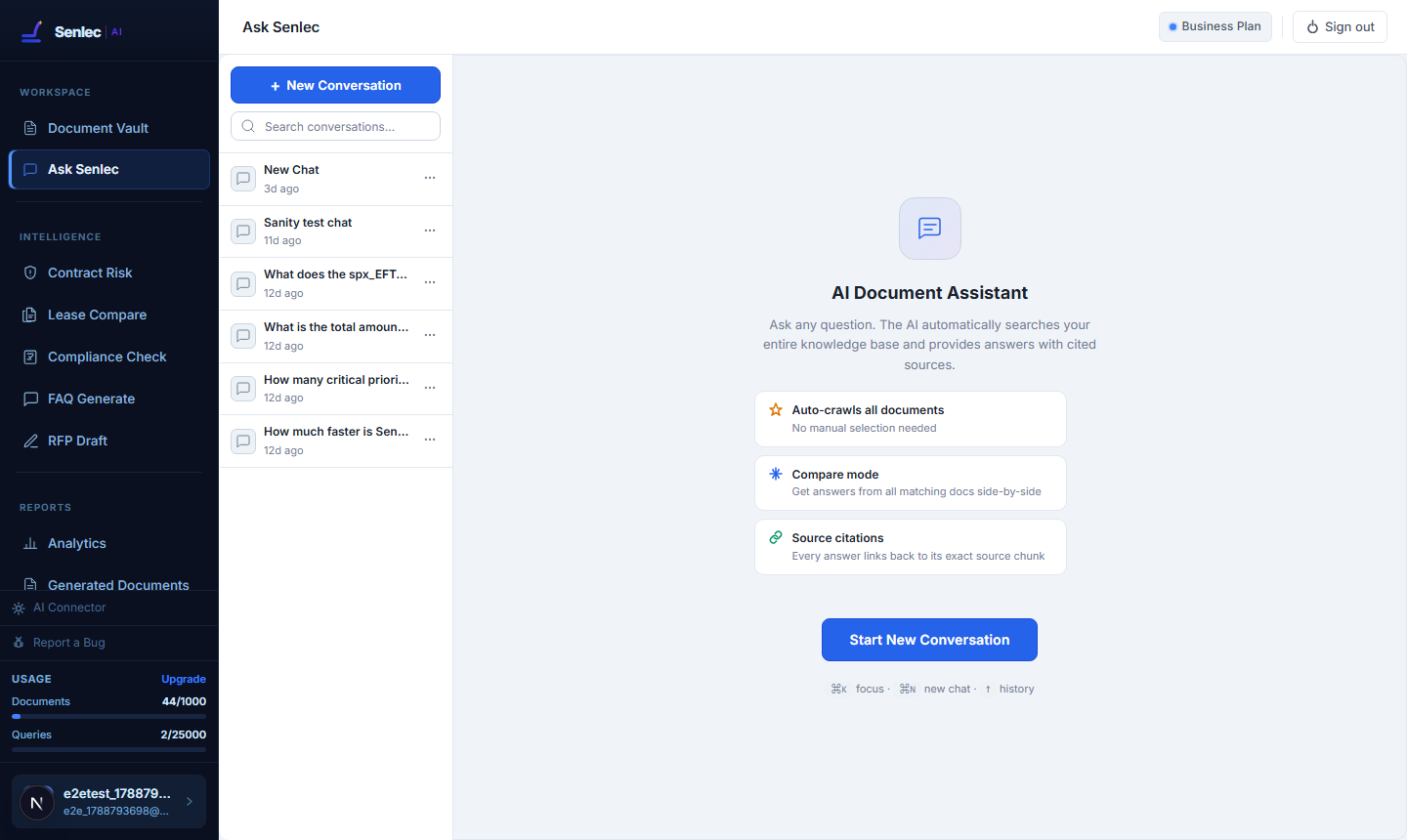This screenshot has height=840, width=1407.
Task: Open options for 'How much faster is Sen' chat
Action: pos(430,440)
